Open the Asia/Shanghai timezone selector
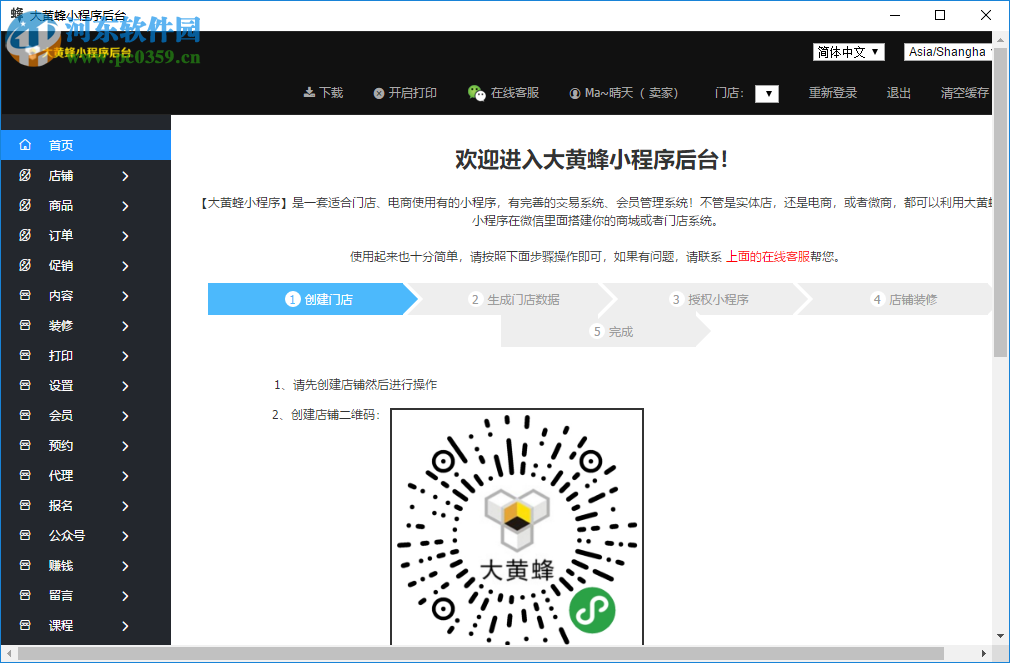The height and width of the screenshot is (663, 1010). (x=946, y=51)
